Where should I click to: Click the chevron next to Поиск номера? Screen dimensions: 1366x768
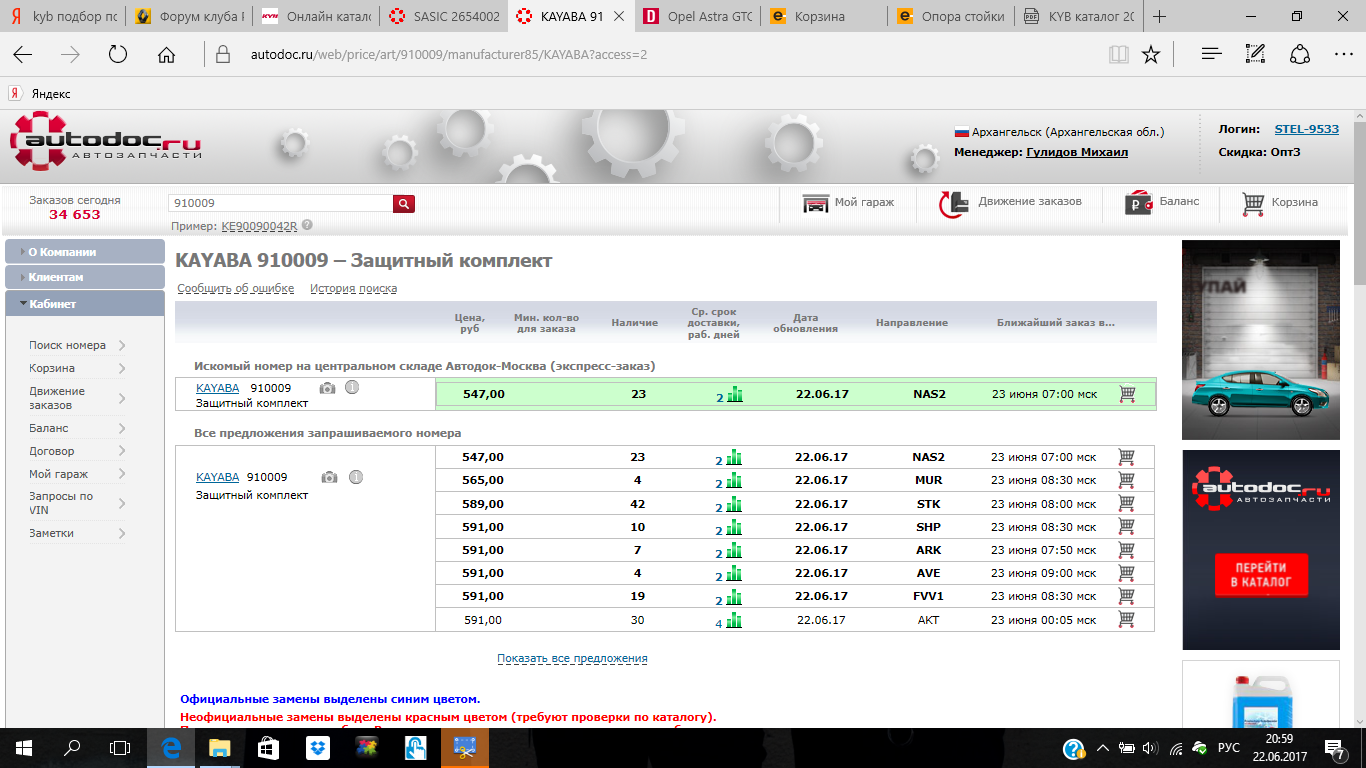(121, 345)
